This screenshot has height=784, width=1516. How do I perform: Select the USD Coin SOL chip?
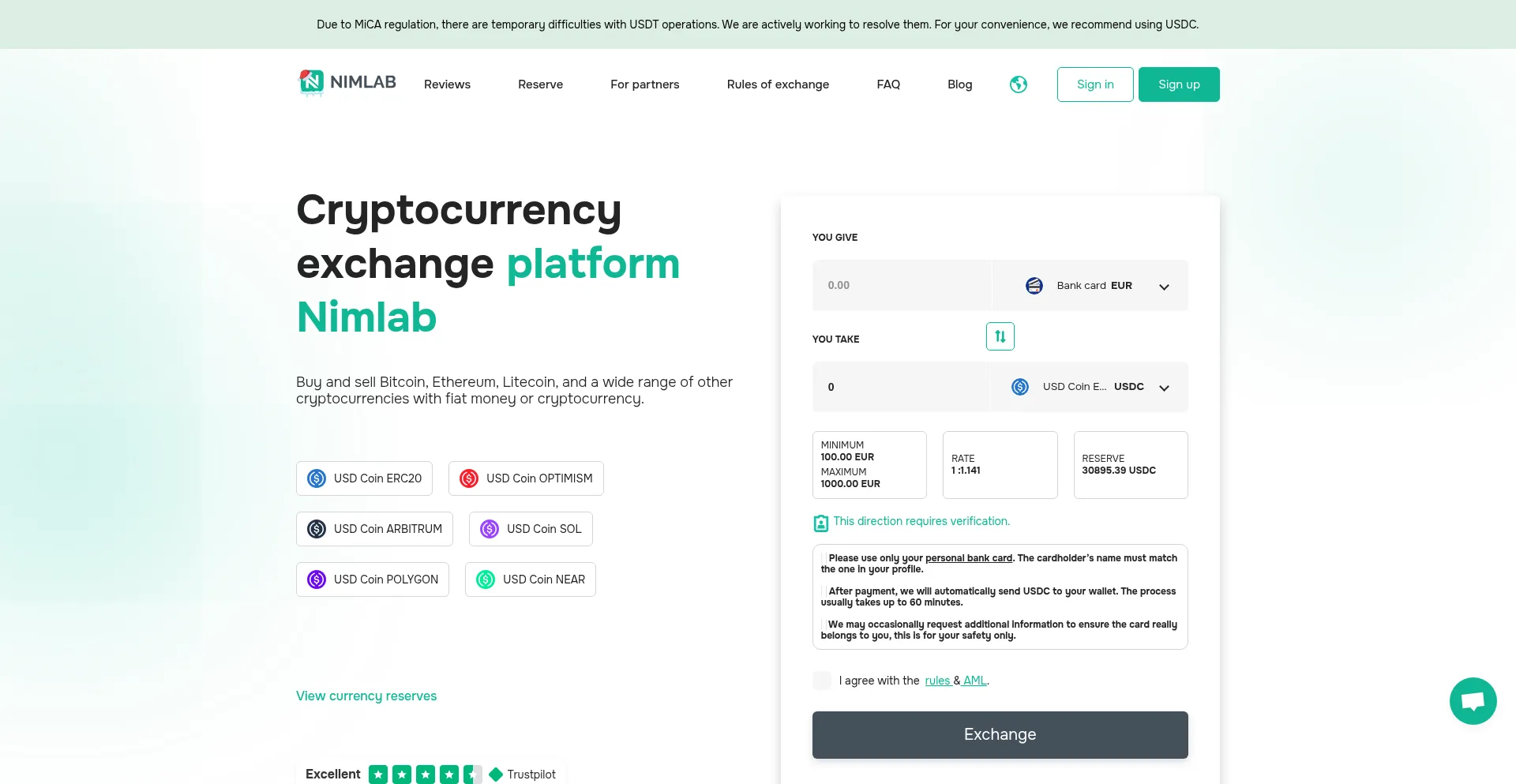(x=531, y=529)
